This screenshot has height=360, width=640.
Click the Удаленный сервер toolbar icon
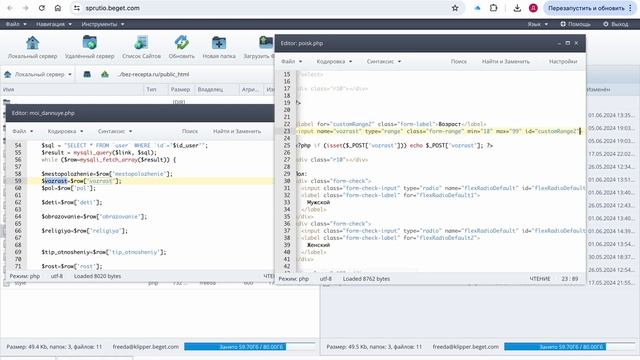pos(89,47)
